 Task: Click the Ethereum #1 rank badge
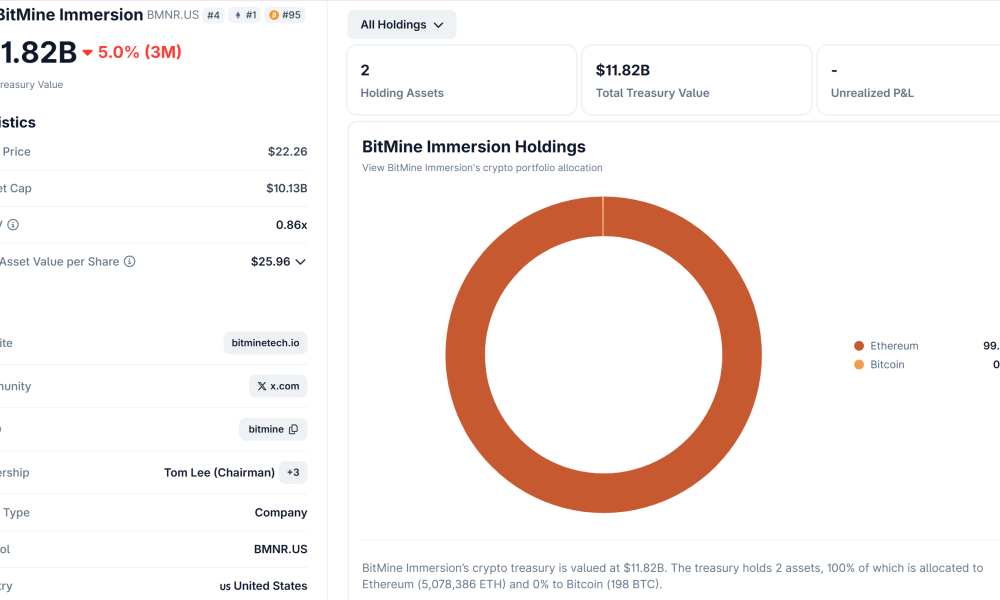(245, 15)
